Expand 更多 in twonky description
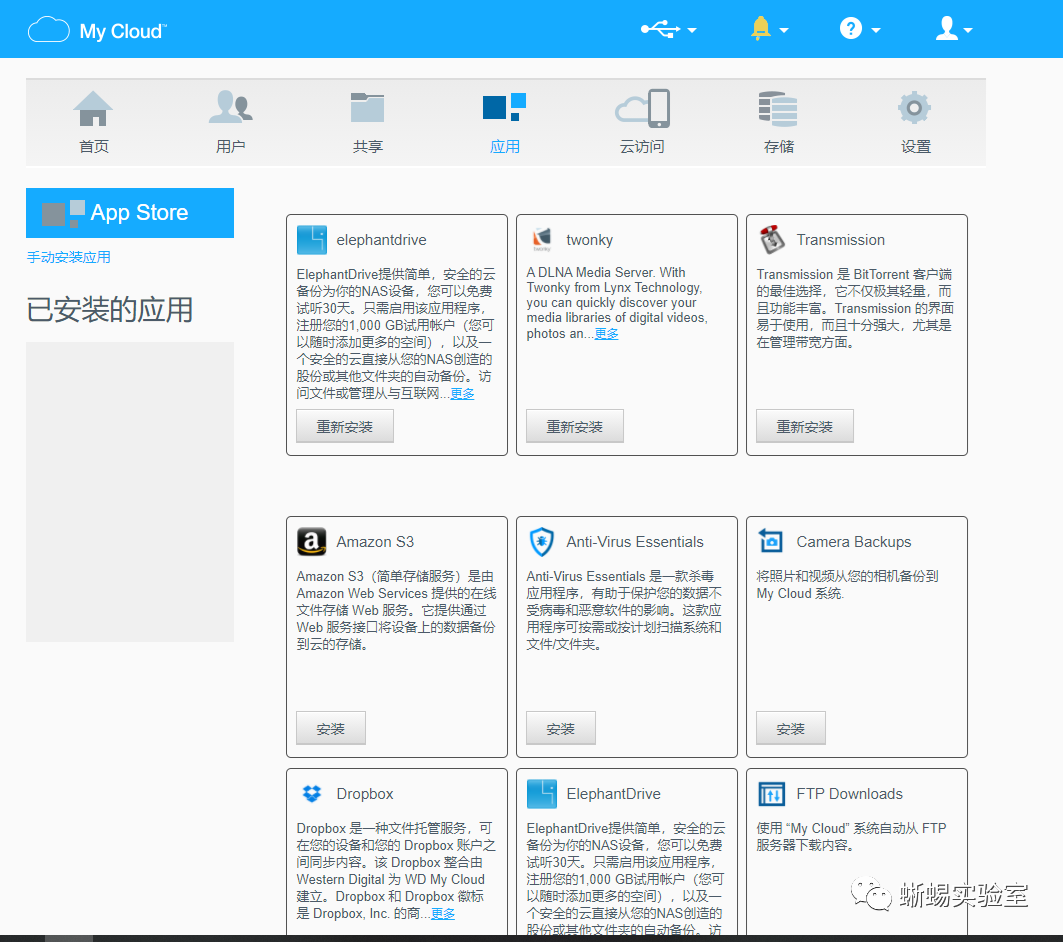The width and height of the screenshot is (1063, 942). pyautogui.click(x=607, y=334)
